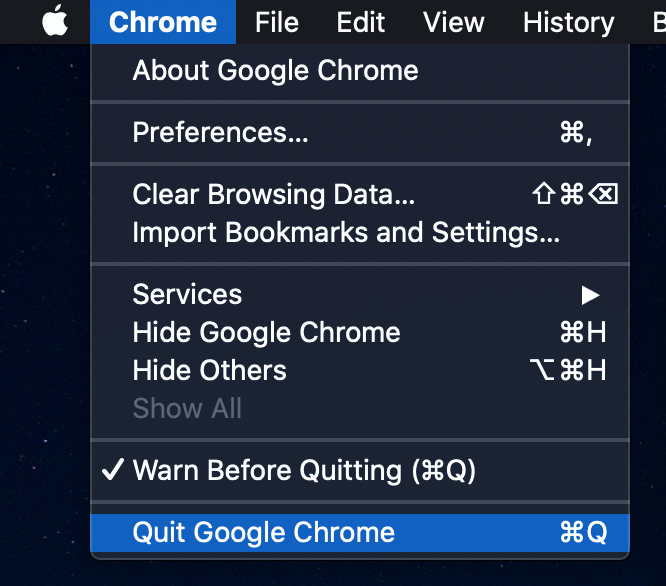Toggle Warn Before Quitting option
The width and height of the screenshot is (666, 586).
[360, 470]
